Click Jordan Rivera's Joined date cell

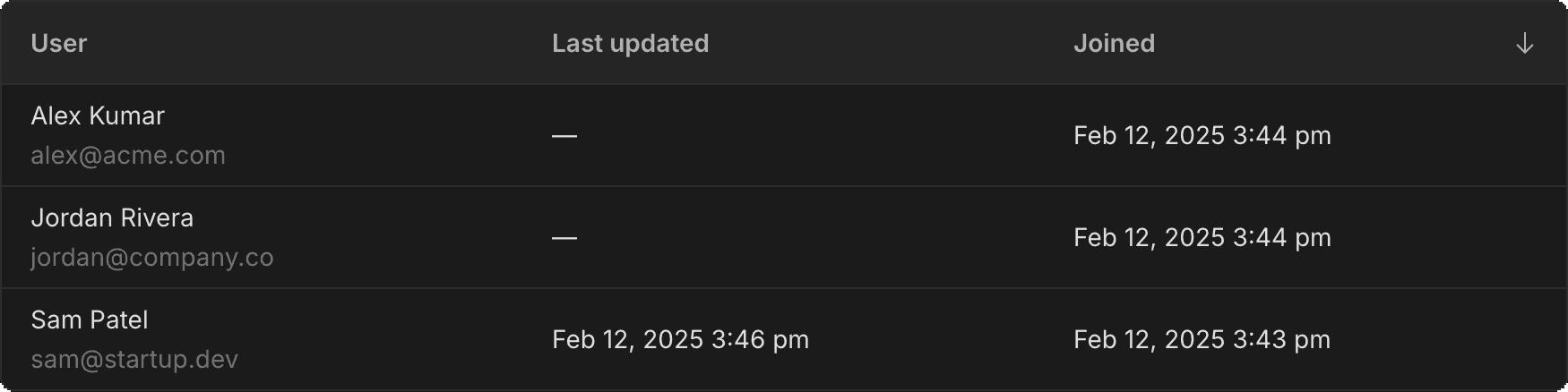point(1202,238)
